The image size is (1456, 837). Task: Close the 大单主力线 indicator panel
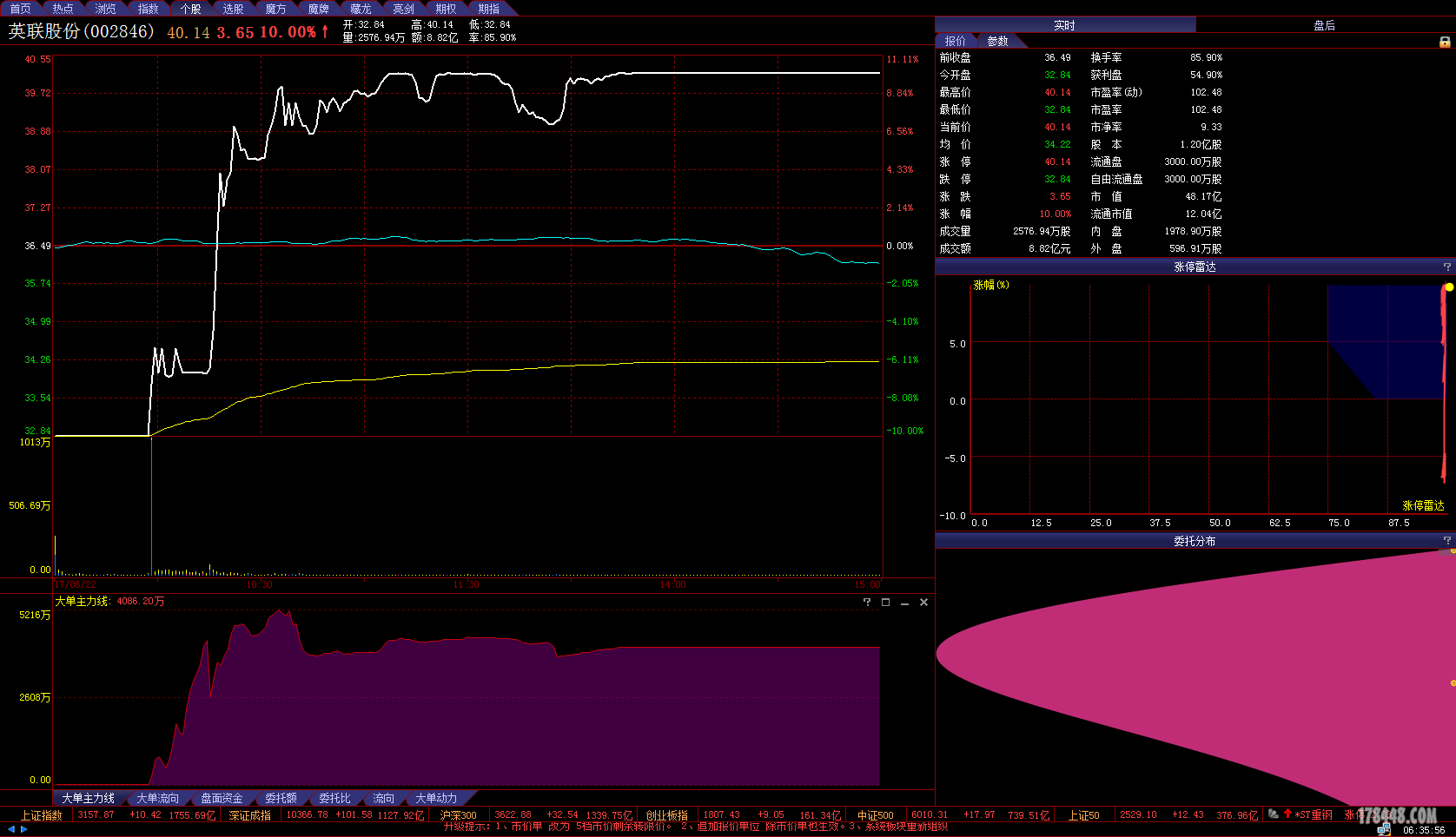[x=923, y=602]
